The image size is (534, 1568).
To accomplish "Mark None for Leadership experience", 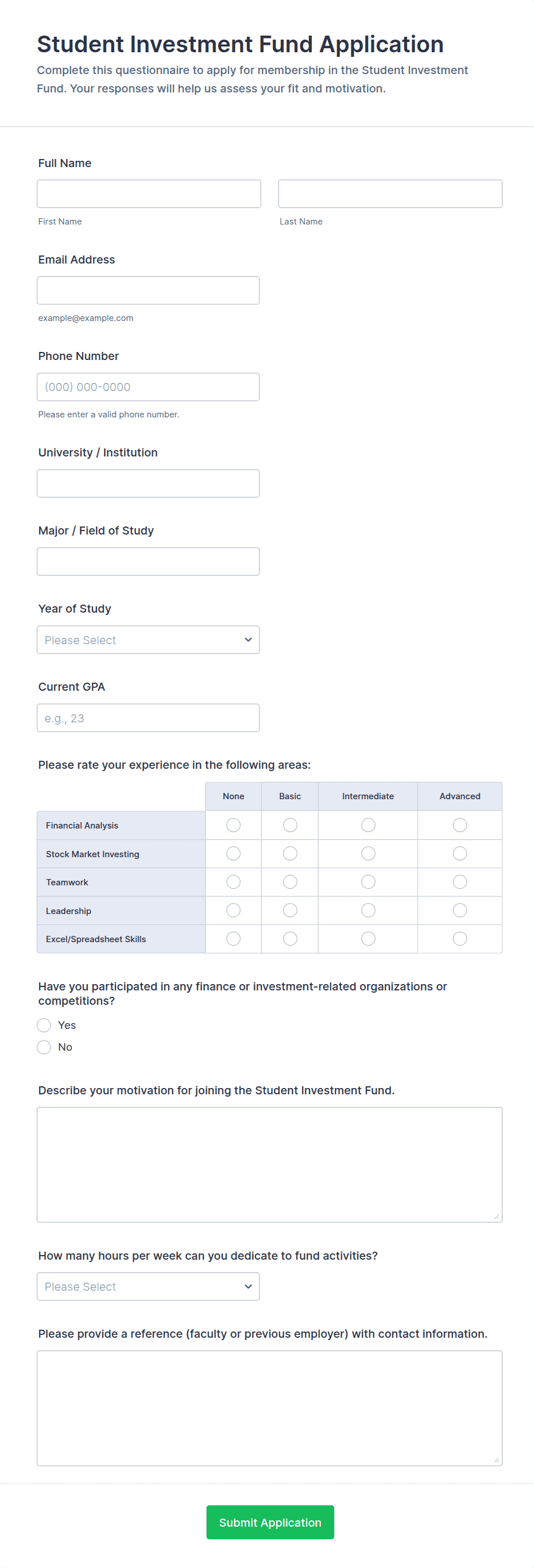I will tap(233, 910).
